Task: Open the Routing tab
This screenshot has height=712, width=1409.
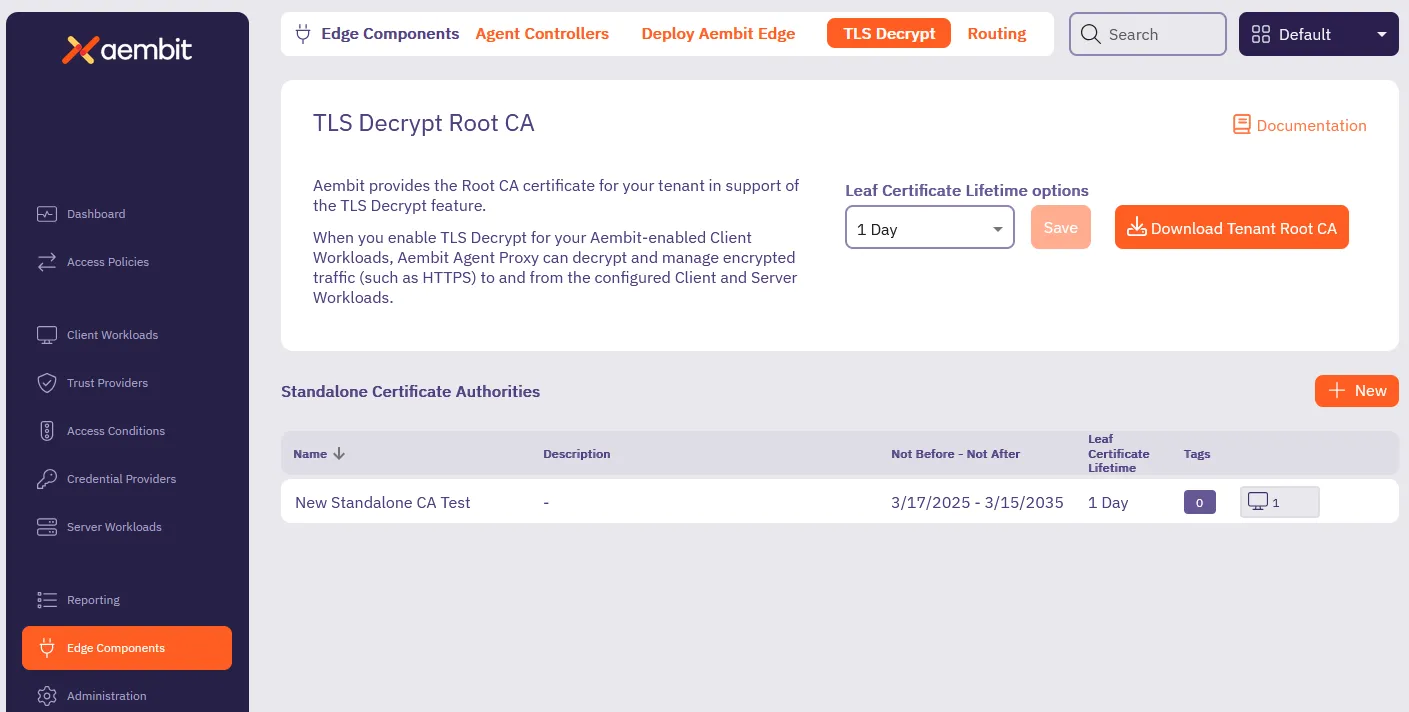Action: pos(996,33)
